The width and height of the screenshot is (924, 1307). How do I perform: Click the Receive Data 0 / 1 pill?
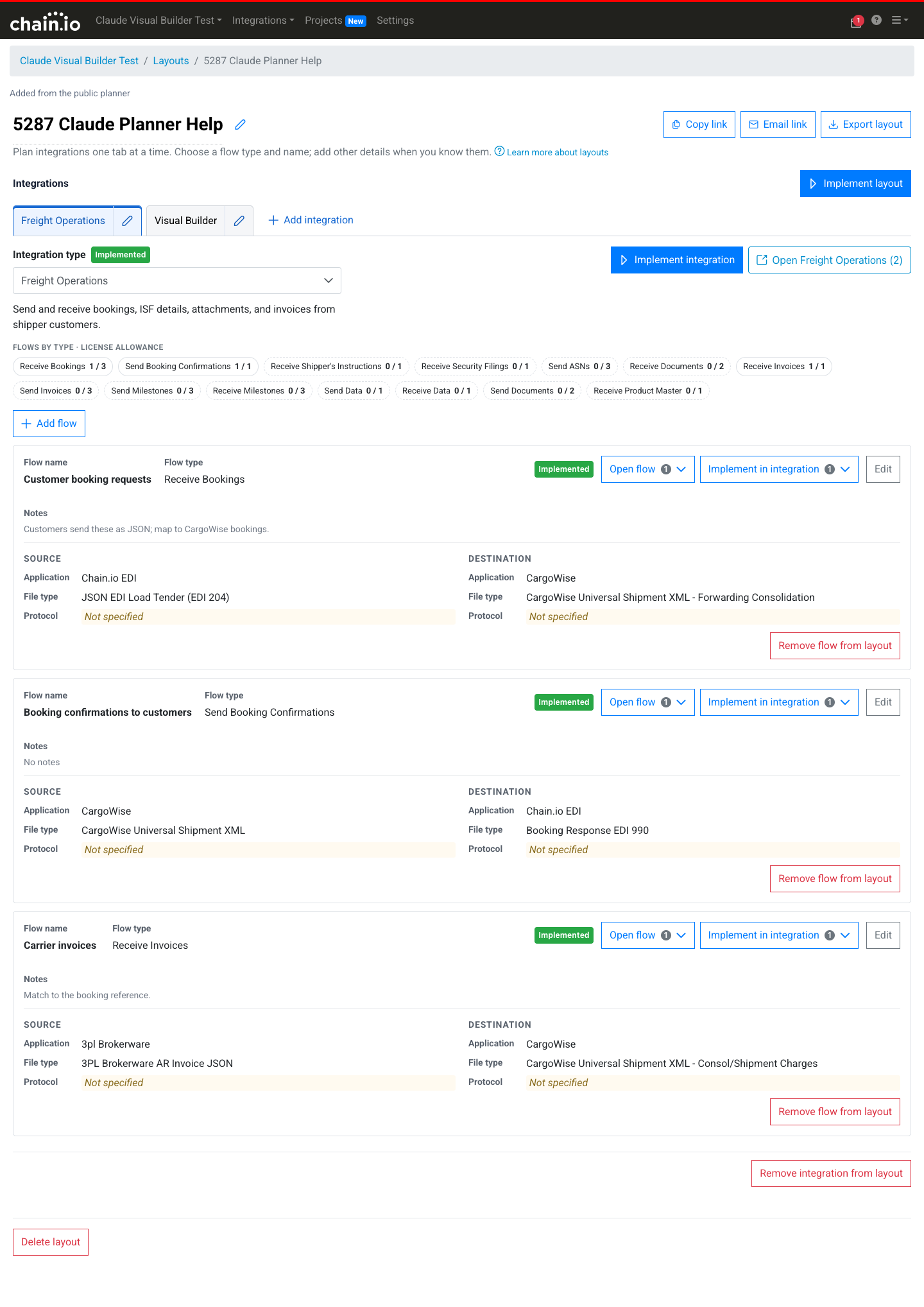point(436,391)
